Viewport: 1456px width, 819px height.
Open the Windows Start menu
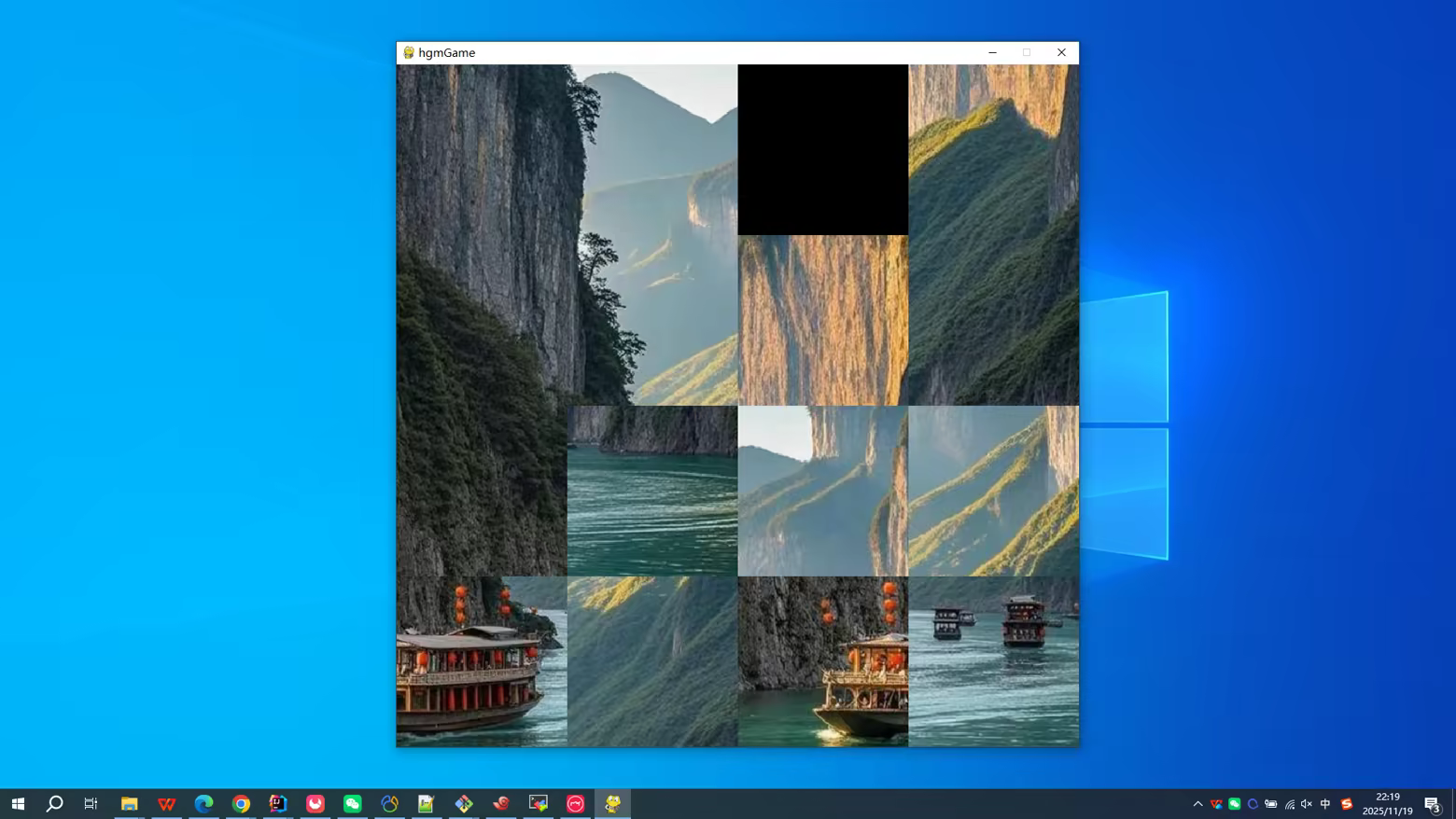18,803
